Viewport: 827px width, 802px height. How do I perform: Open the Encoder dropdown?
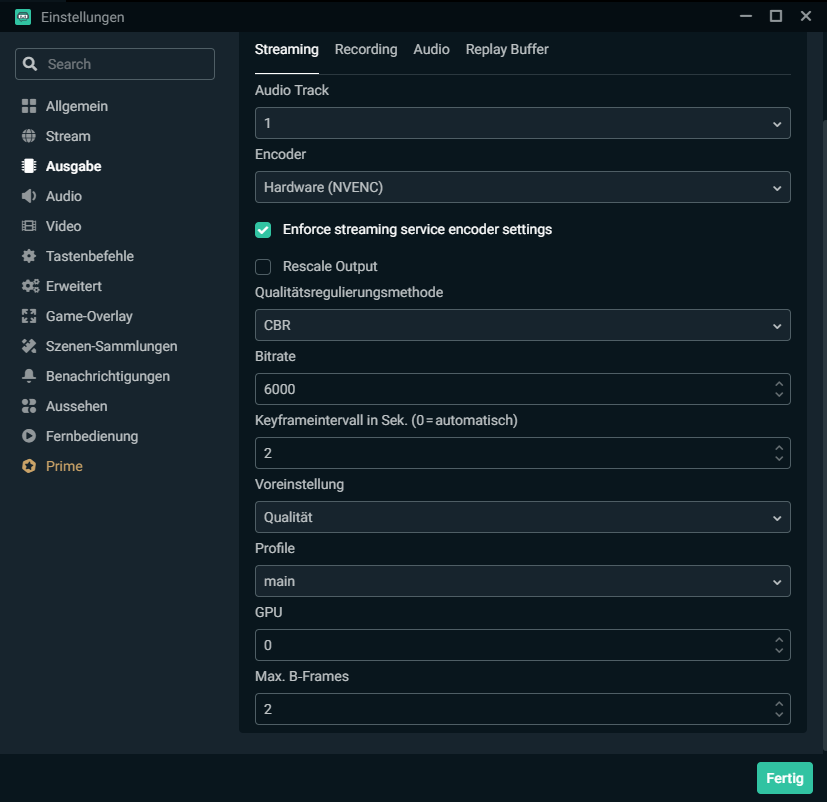point(522,187)
